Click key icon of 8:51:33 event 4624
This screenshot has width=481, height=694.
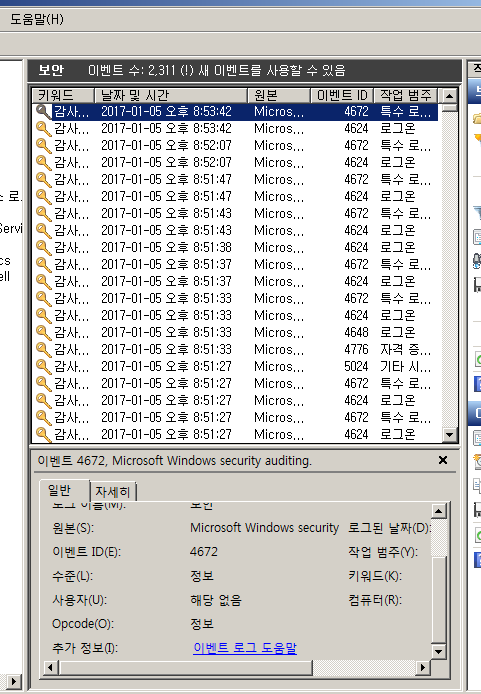point(43,315)
